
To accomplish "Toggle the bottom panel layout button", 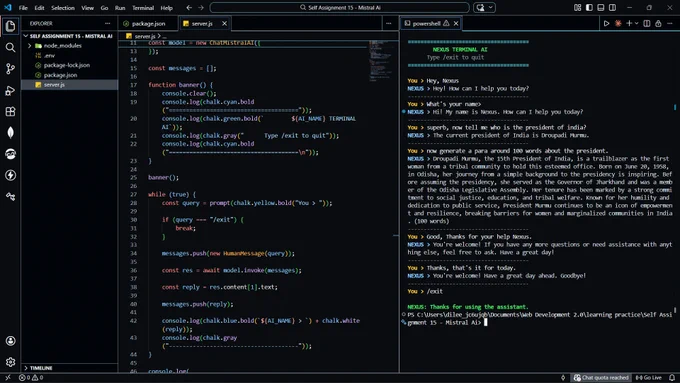I will click(x=601, y=7).
